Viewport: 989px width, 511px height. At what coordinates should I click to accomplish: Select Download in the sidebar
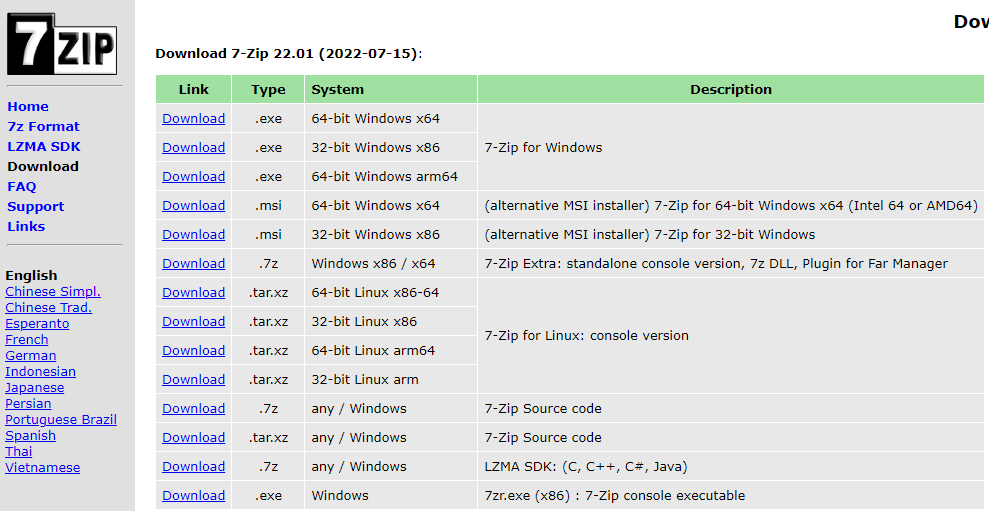pyautogui.click(x=43, y=167)
